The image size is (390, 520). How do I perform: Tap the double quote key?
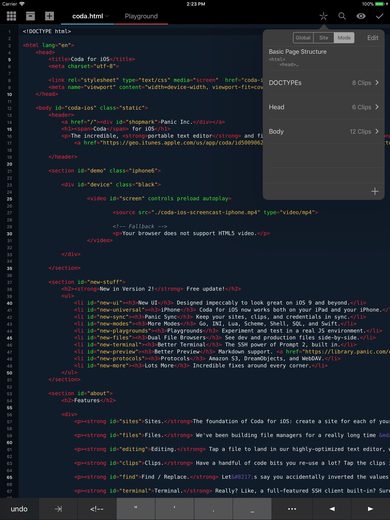(x=136, y=509)
